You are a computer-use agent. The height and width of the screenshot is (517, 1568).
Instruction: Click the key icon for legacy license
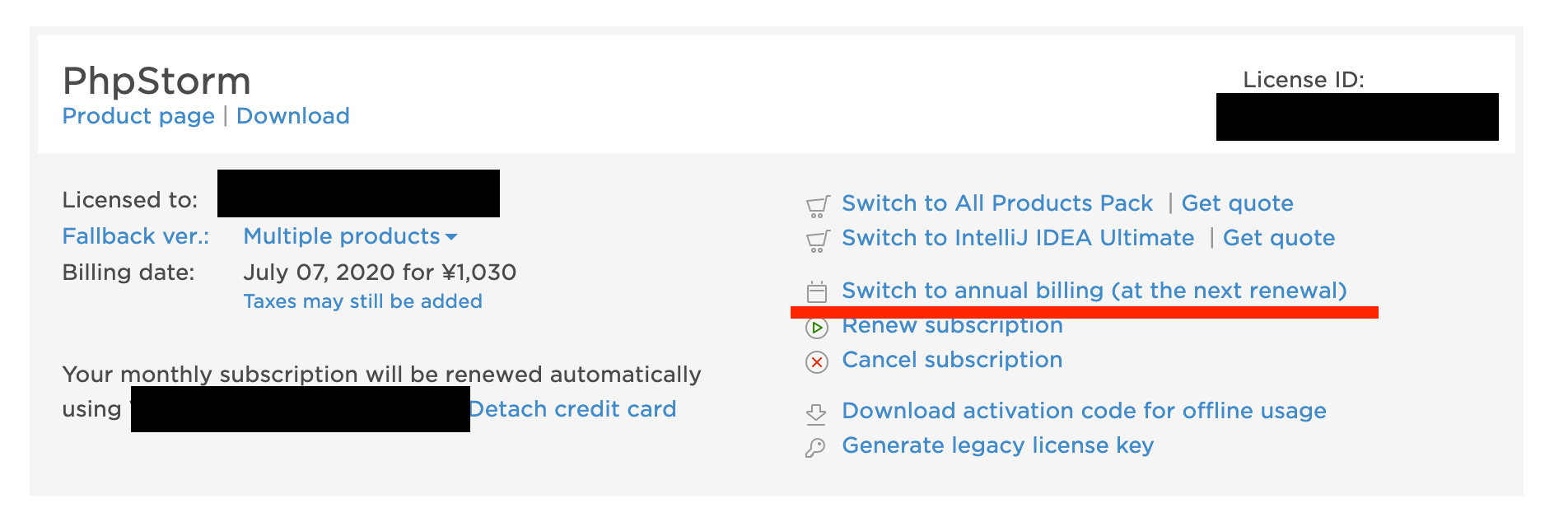coord(815,447)
